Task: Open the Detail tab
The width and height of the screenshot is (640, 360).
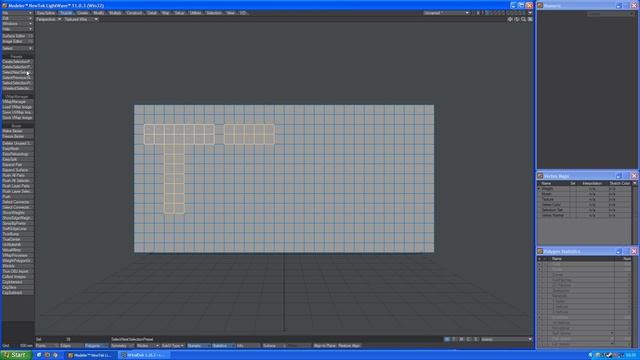Action: pos(152,13)
